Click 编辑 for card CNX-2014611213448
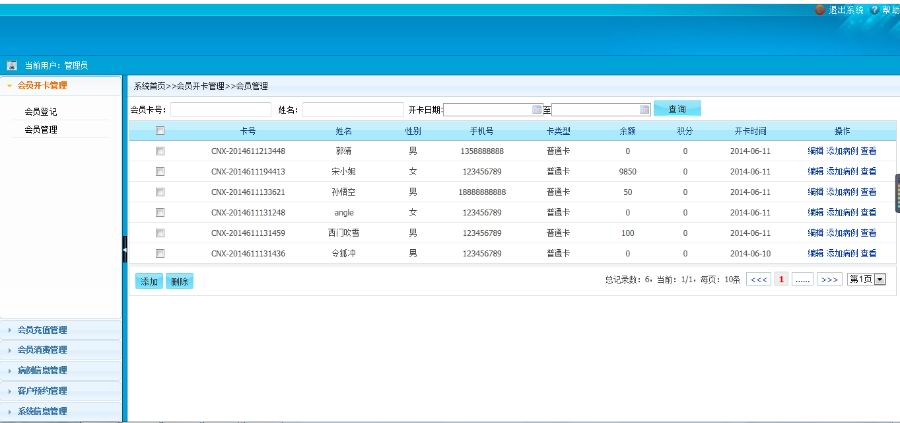900x423 pixels. point(816,151)
